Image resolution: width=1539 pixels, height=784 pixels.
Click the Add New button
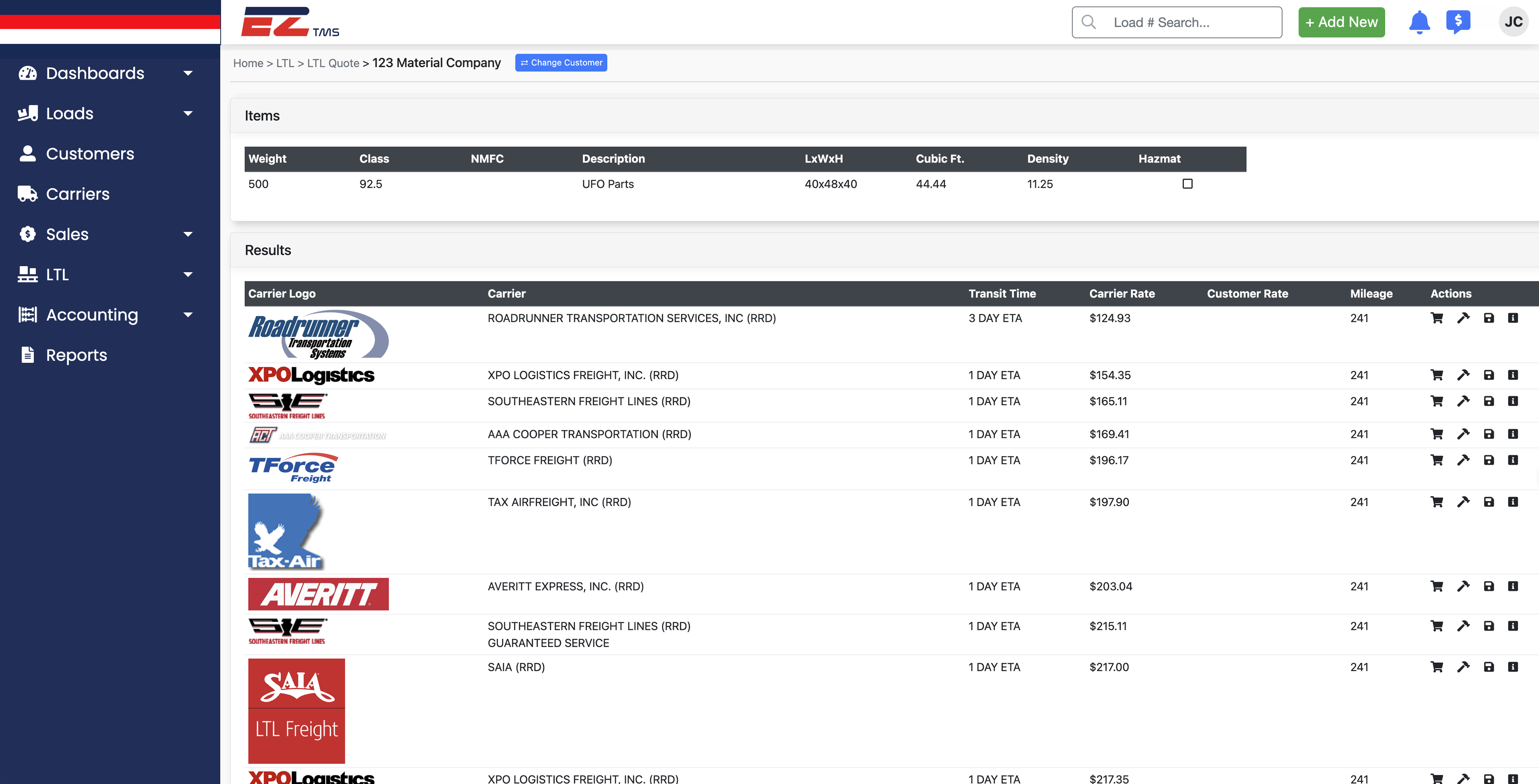click(x=1341, y=22)
